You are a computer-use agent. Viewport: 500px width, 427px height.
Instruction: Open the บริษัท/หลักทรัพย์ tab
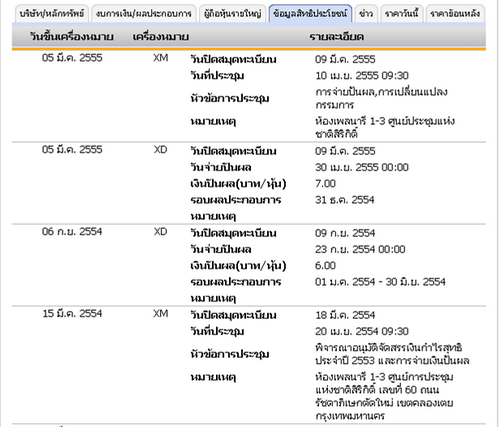tap(52, 13)
